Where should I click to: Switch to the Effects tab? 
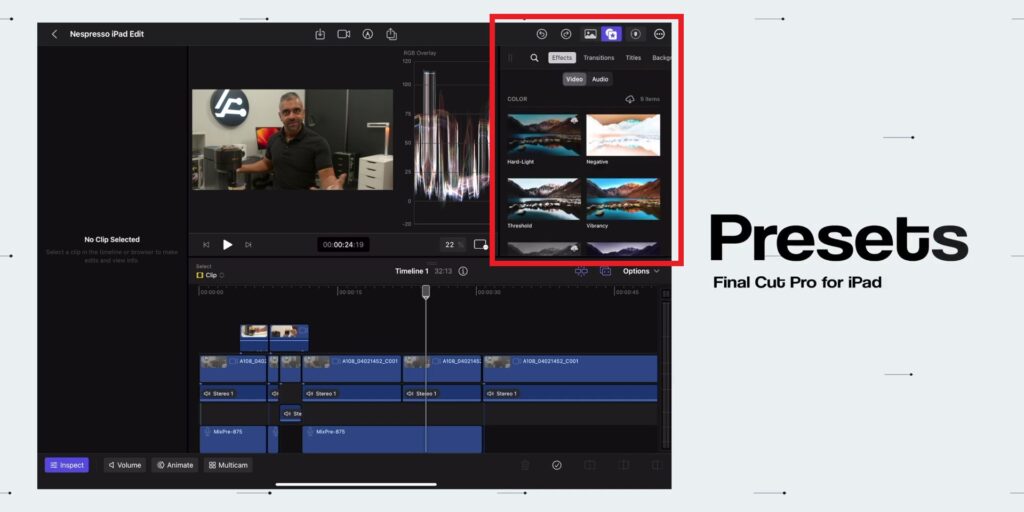point(562,57)
